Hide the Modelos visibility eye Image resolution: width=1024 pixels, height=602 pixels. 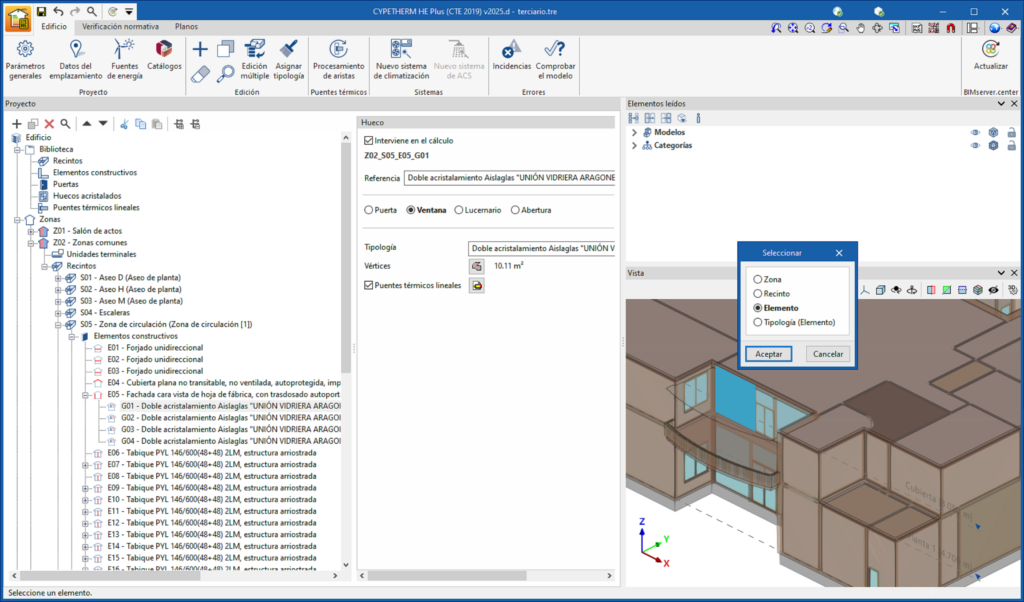tap(974, 132)
